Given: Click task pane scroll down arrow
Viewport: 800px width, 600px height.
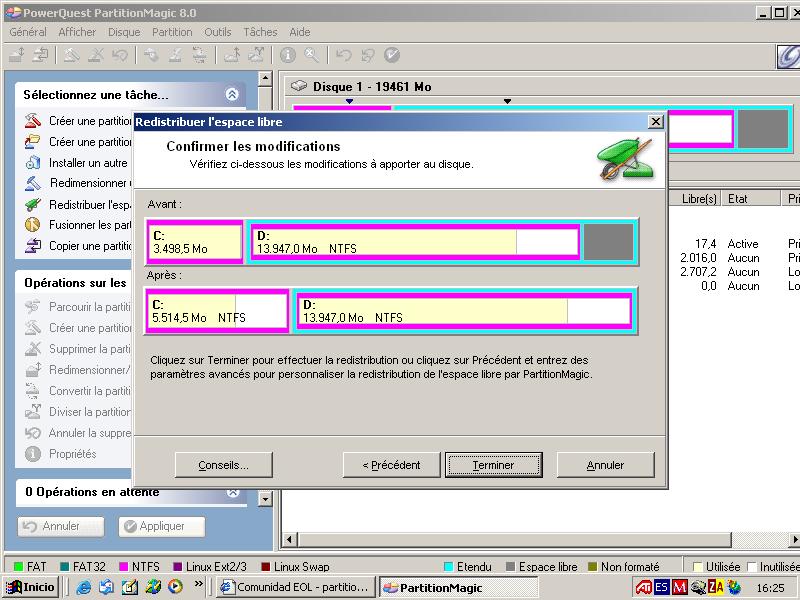Looking at the screenshot, I should (265, 498).
